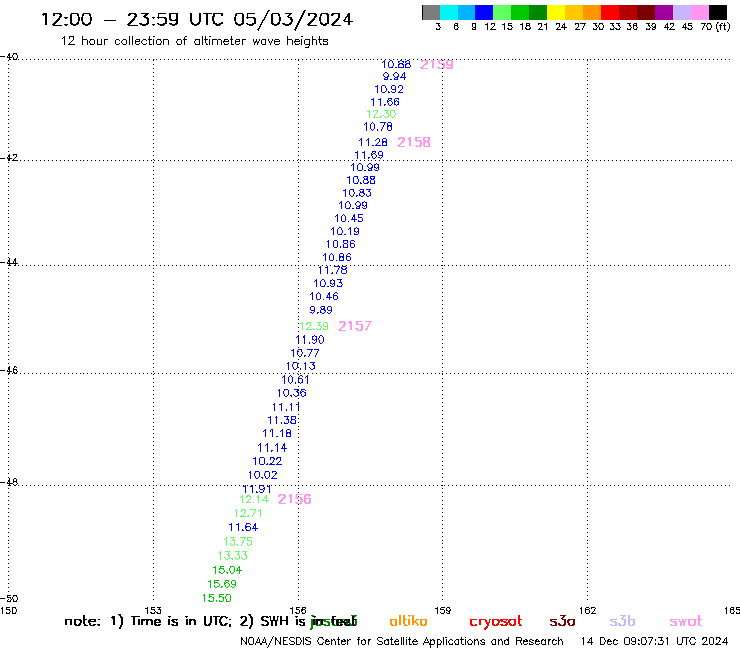
Task: Click the 'note: 1) Time is in UTC' footnote
Action: click(147, 621)
